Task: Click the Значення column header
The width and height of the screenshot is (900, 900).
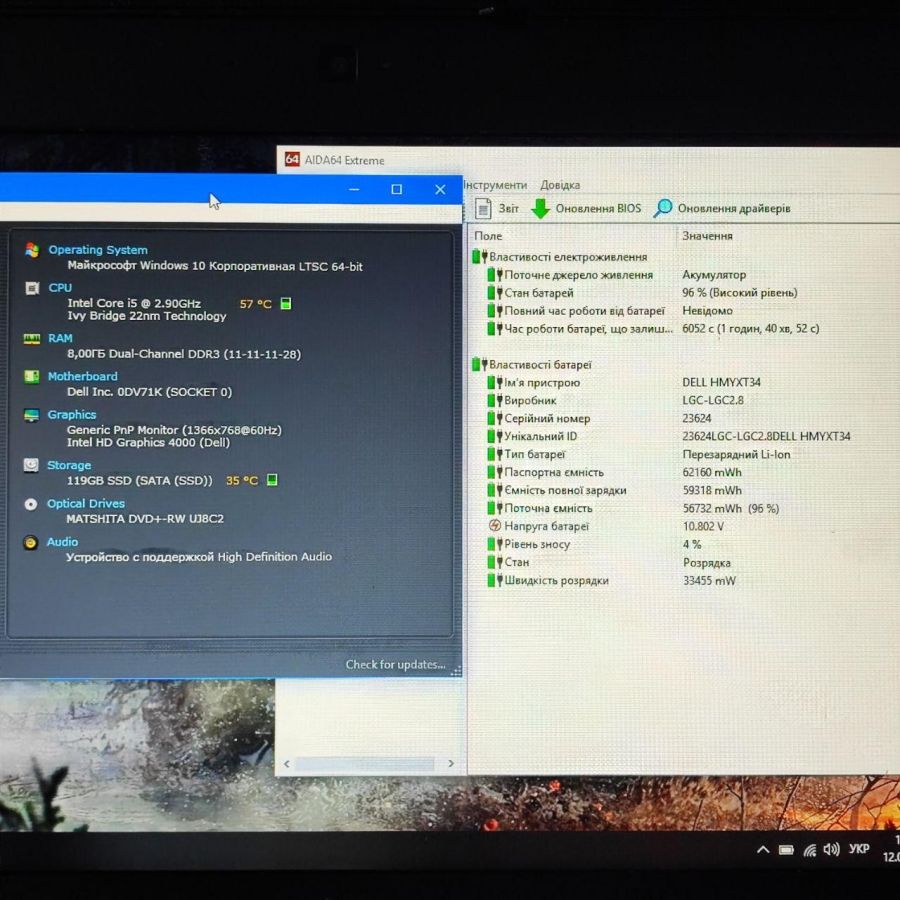Action: pos(707,235)
